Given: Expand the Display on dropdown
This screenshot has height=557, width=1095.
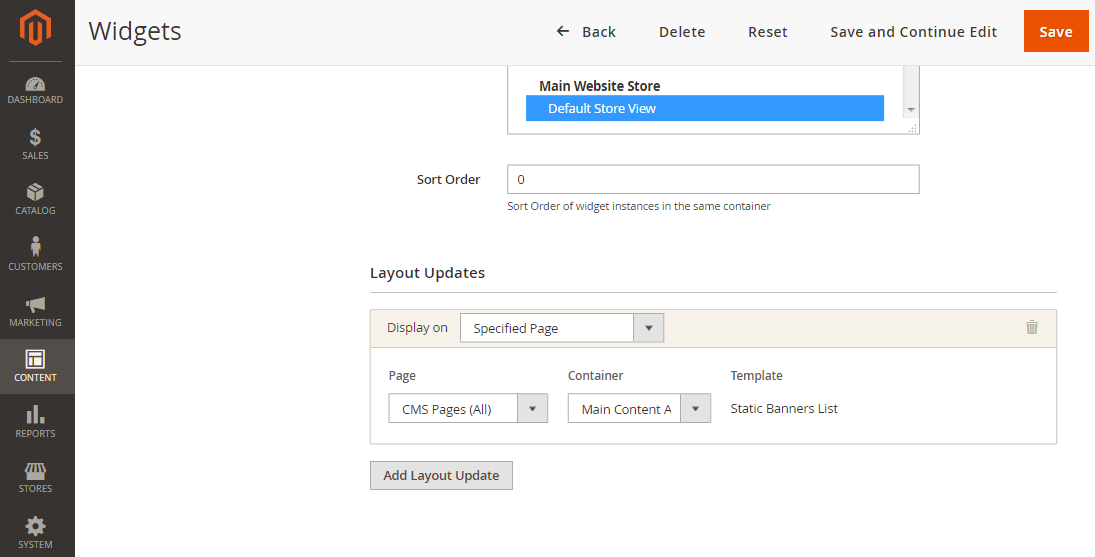Looking at the screenshot, I should click(561, 328).
